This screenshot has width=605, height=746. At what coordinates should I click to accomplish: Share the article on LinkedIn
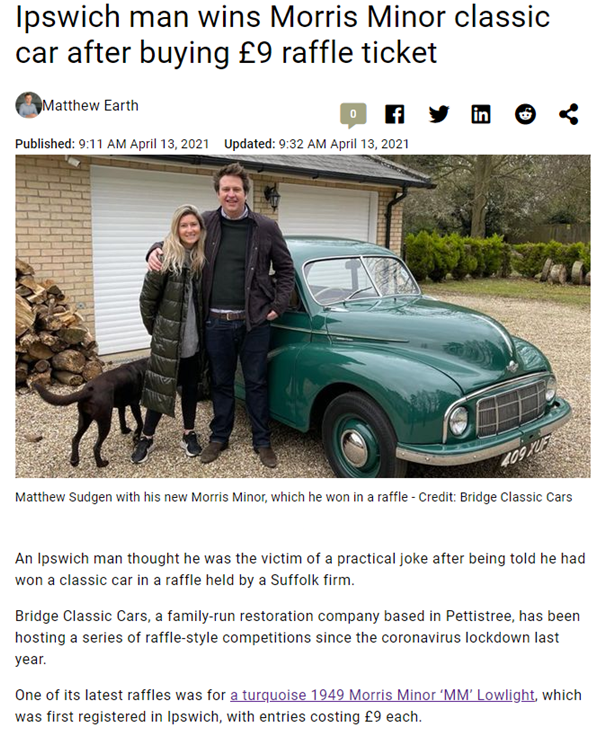pos(481,114)
